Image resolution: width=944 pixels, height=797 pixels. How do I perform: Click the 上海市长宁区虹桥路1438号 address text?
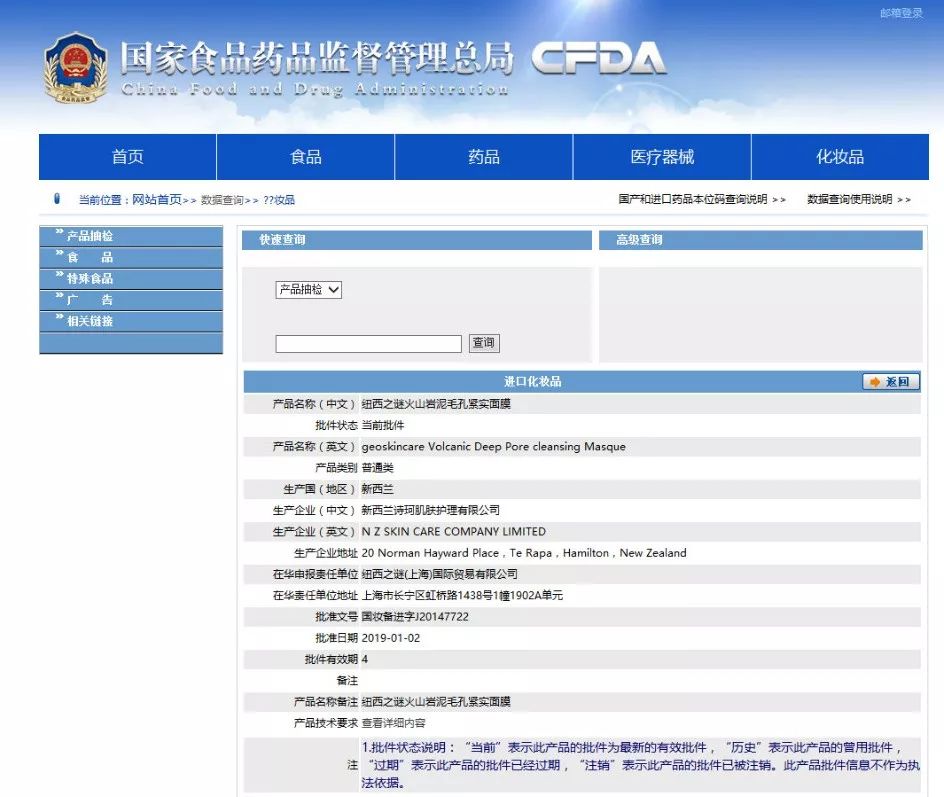(x=462, y=595)
